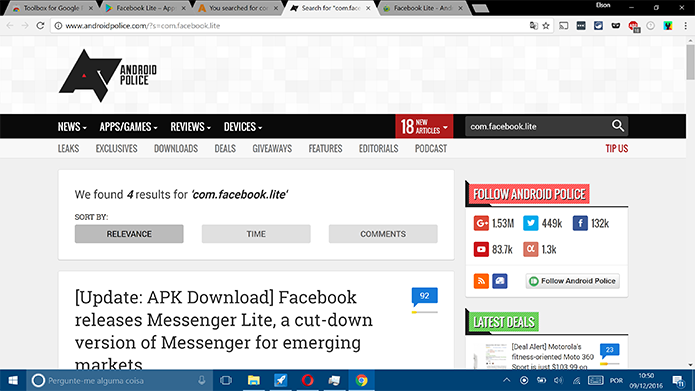Open the Chrome three-dot menu
Image resolution: width=695 pixels, height=391 pixels.
click(685, 26)
